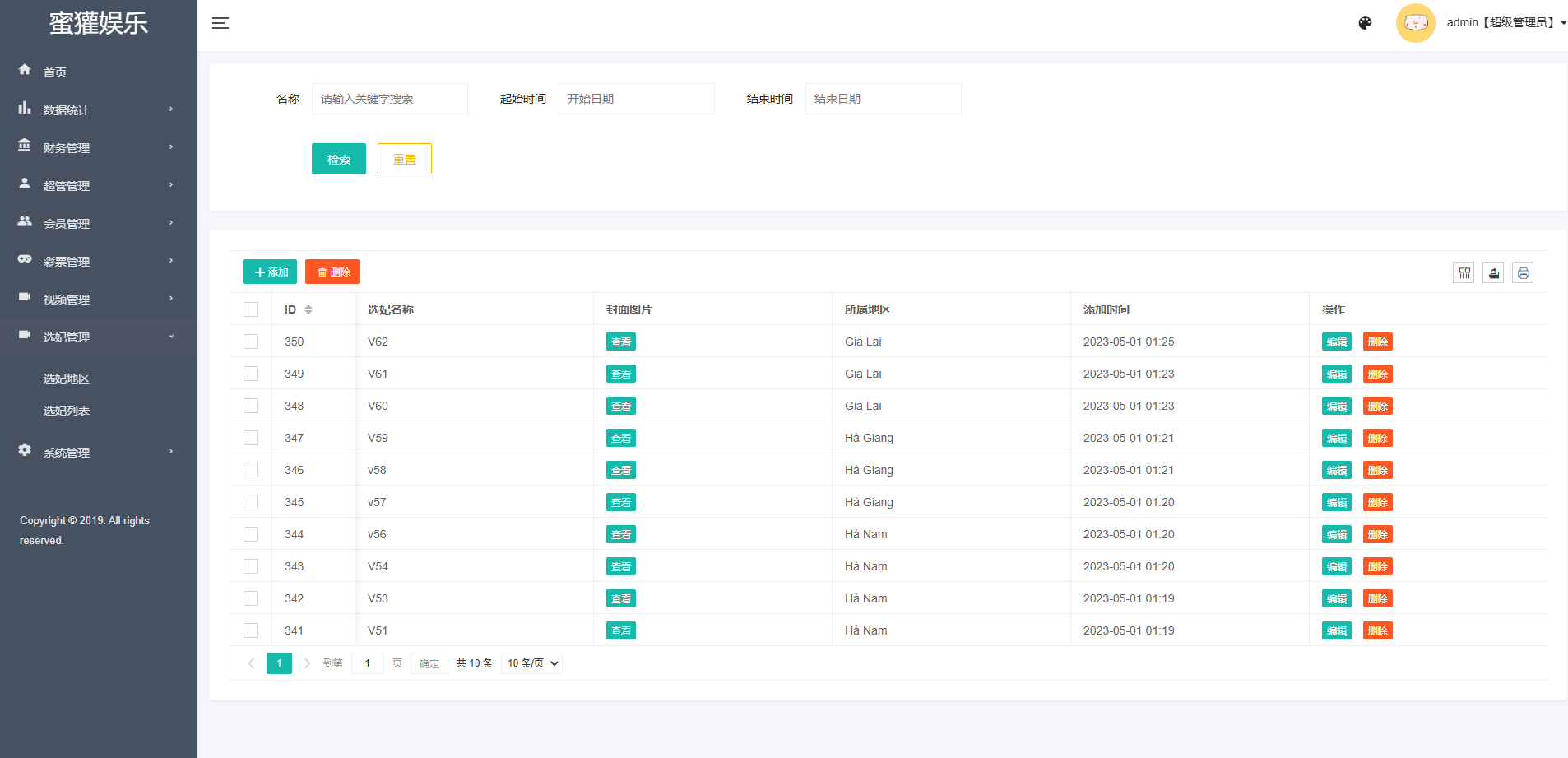This screenshot has width=1568, height=758.
Task: Click the green 检索 search button
Action: [338, 159]
